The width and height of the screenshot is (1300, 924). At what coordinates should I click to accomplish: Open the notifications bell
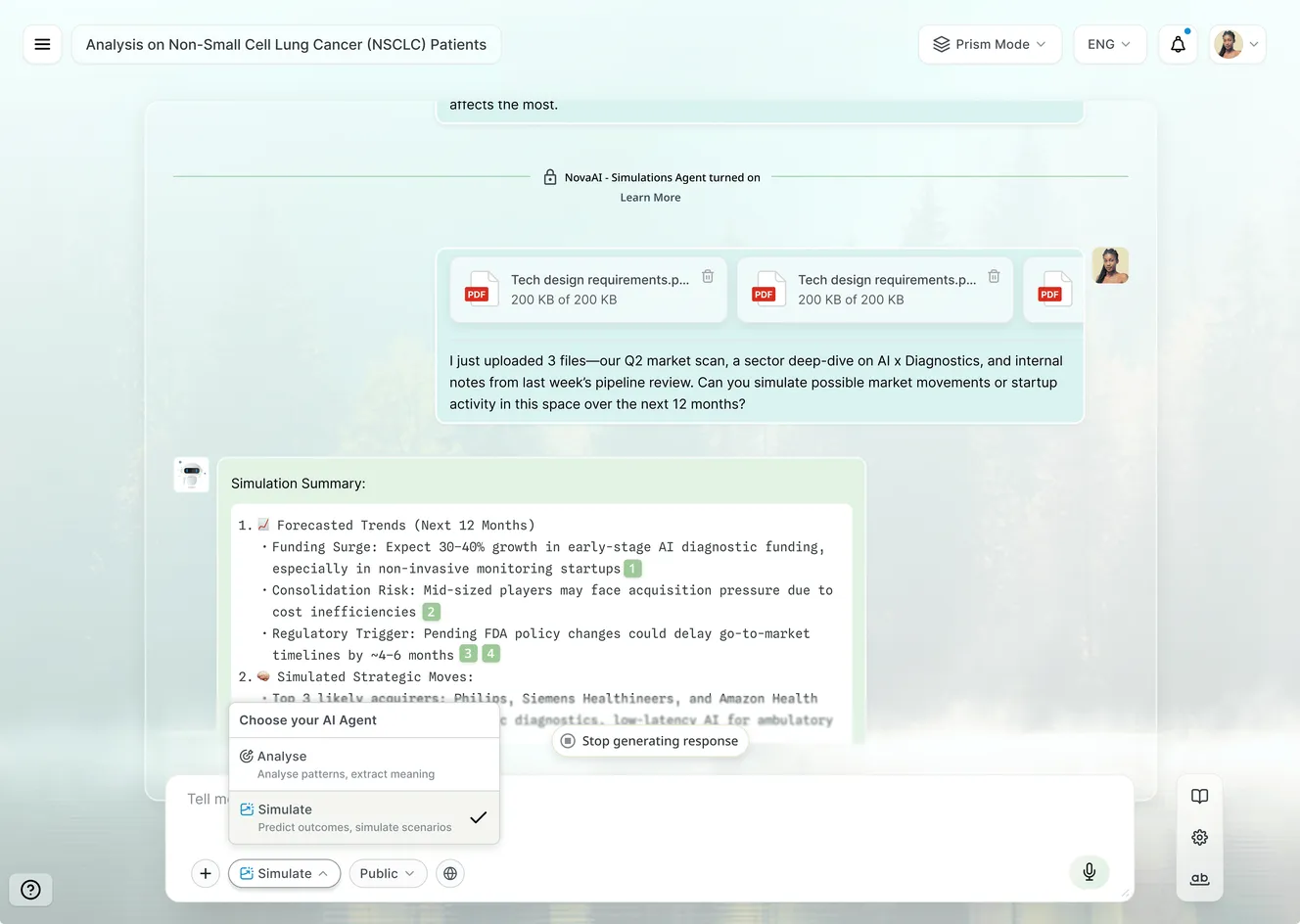pos(1178,44)
